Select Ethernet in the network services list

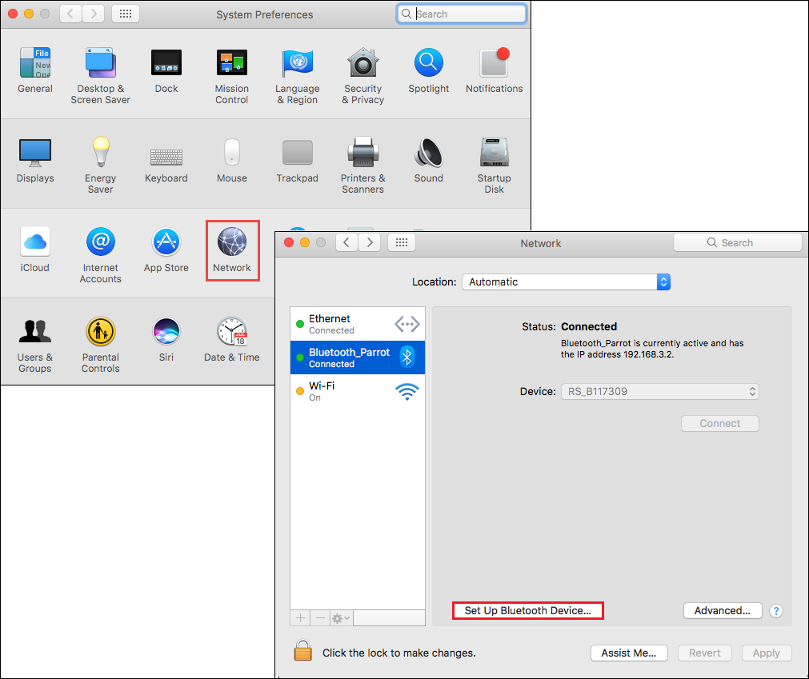point(357,324)
